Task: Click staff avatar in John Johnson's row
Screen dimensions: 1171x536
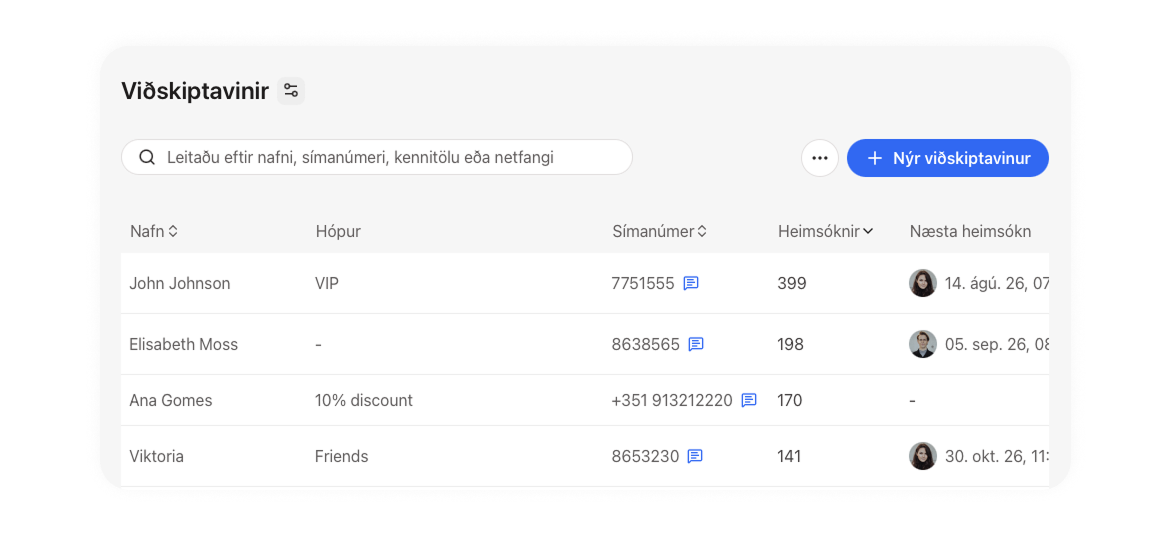Action: [x=923, y=283]
